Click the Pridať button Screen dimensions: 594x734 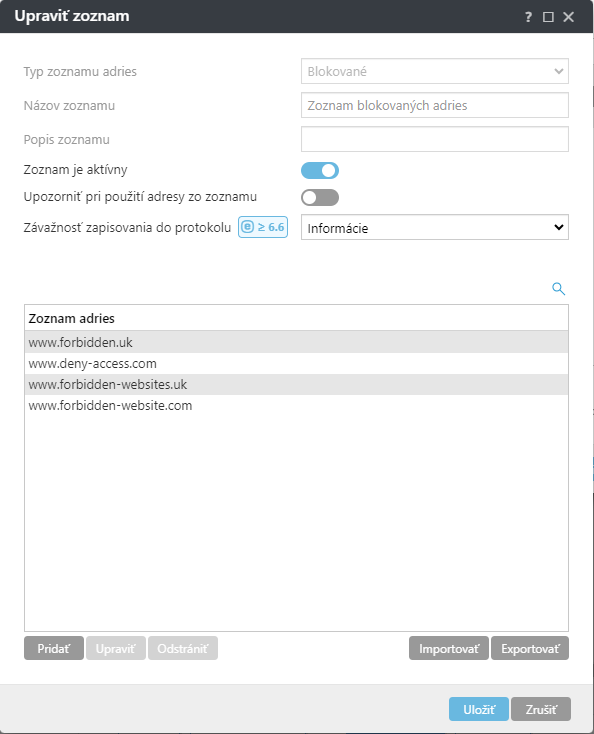54,648
